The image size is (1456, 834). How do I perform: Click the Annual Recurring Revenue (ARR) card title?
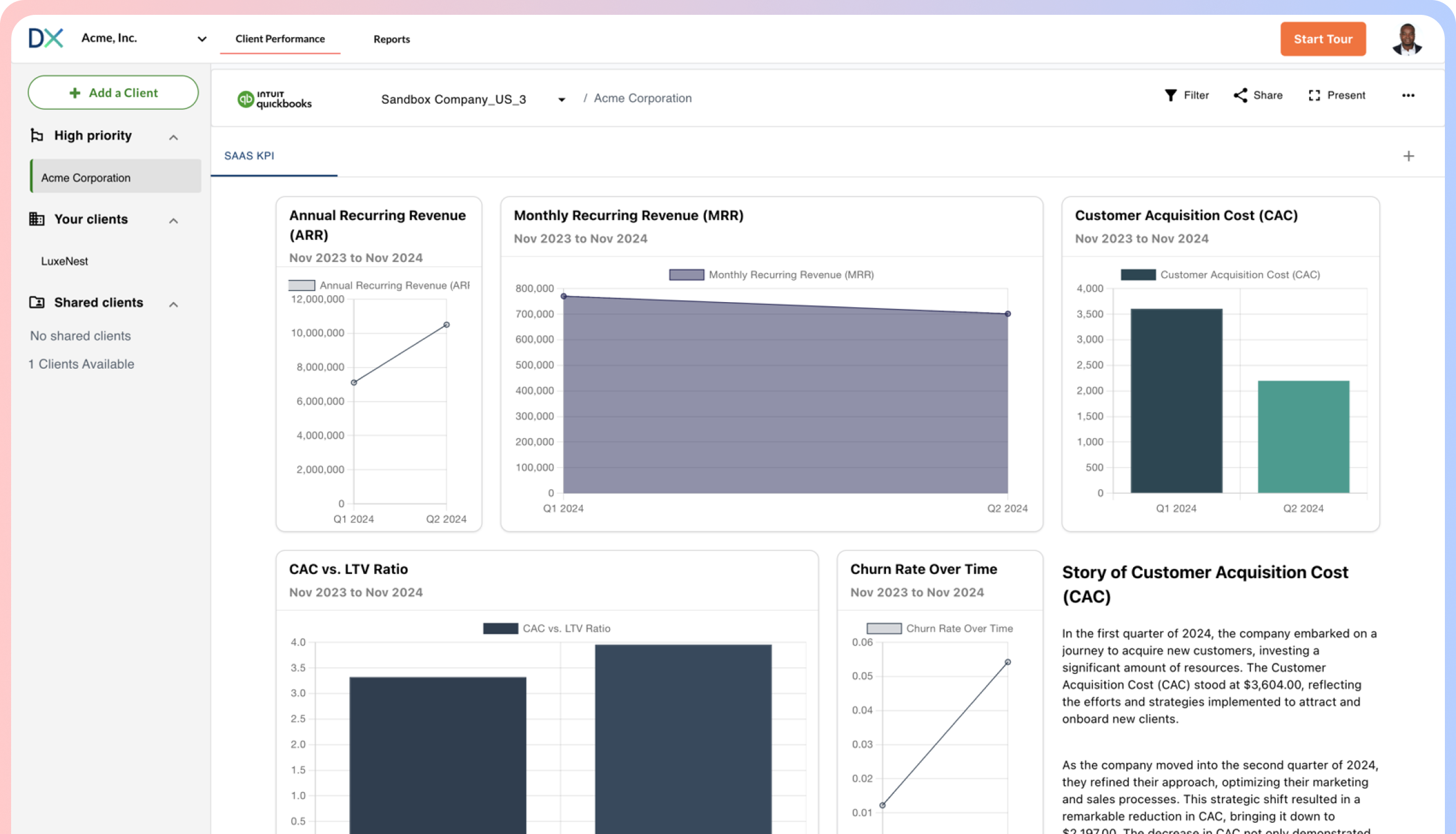point(377,225)
